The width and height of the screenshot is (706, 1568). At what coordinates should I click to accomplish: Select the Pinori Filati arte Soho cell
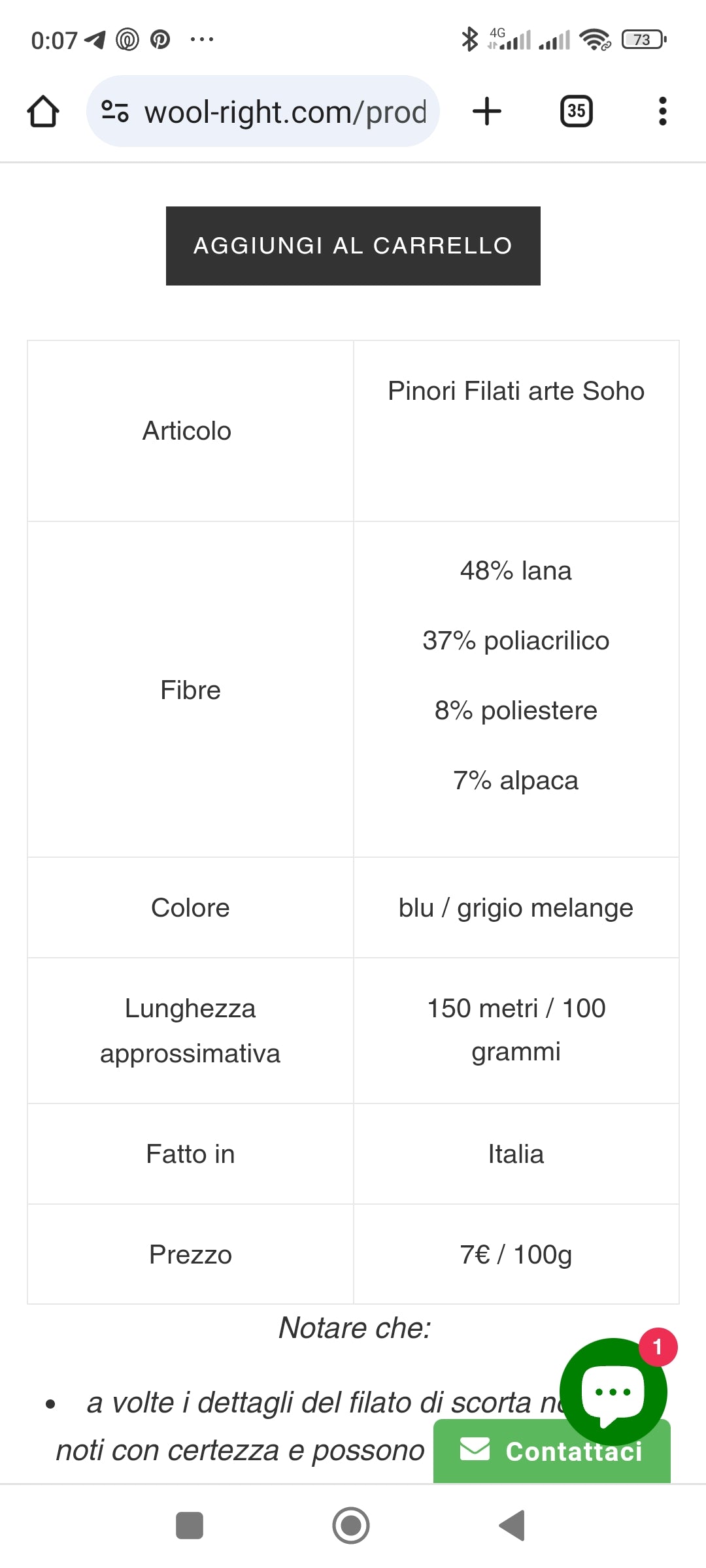(x=516, y=391)
